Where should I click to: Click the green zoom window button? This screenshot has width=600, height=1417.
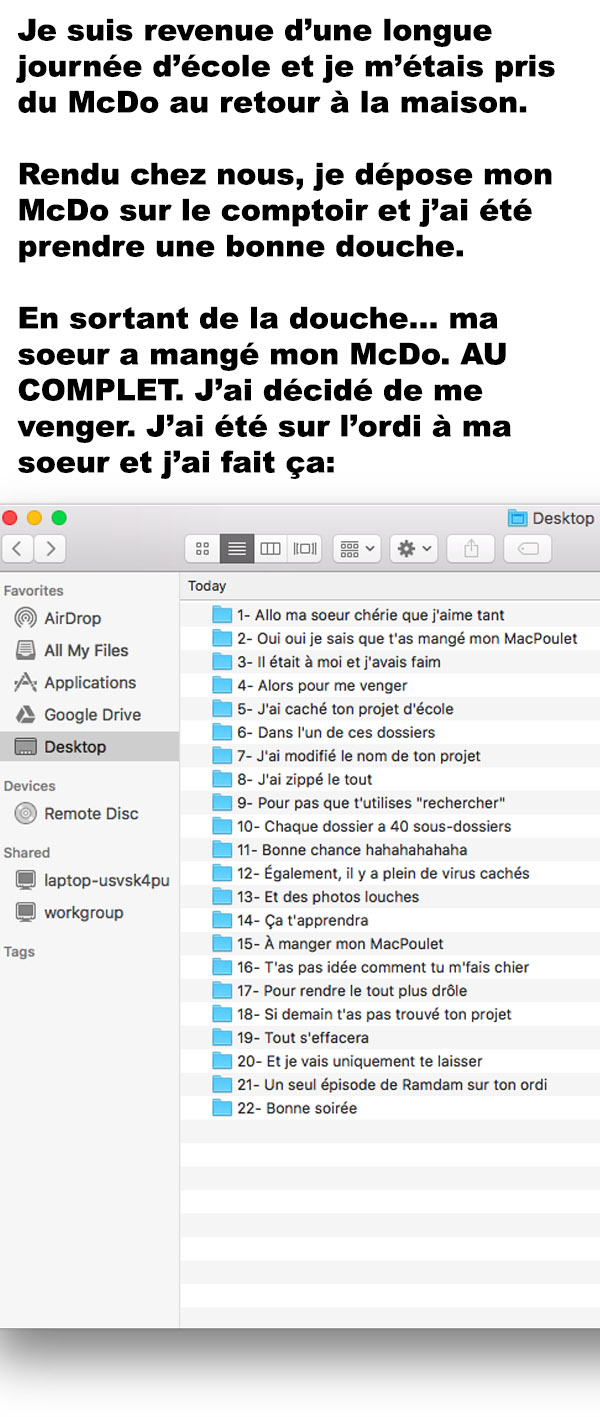pyautogui.click(x=59, y=517)
